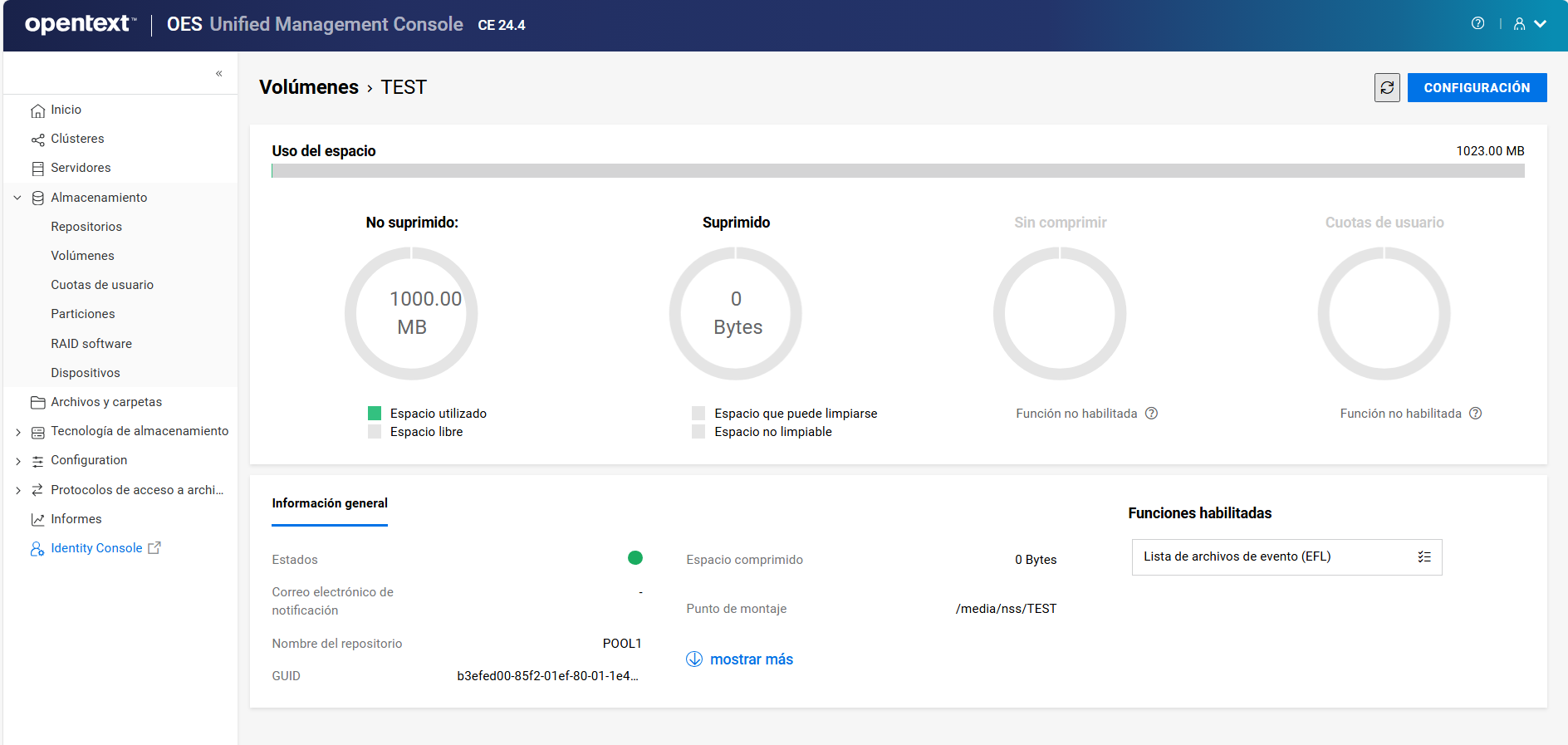Click the CONFIGURACIÓN button
Screen dimensions: 1568x745
(1477, 87)
